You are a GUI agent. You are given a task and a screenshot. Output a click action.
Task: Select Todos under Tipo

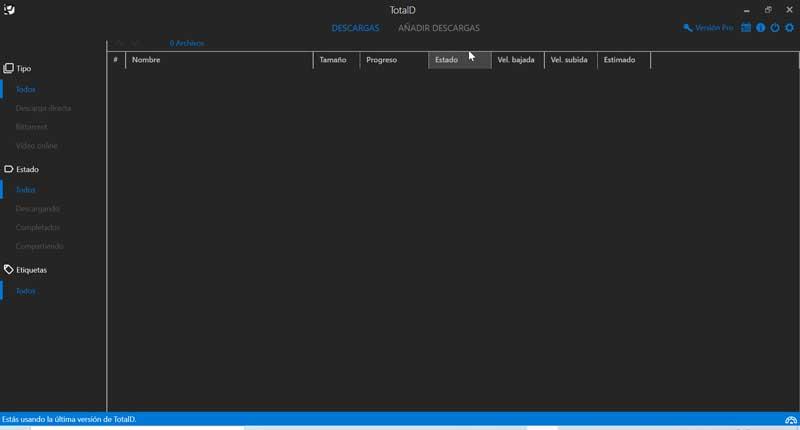click(26, 89)
